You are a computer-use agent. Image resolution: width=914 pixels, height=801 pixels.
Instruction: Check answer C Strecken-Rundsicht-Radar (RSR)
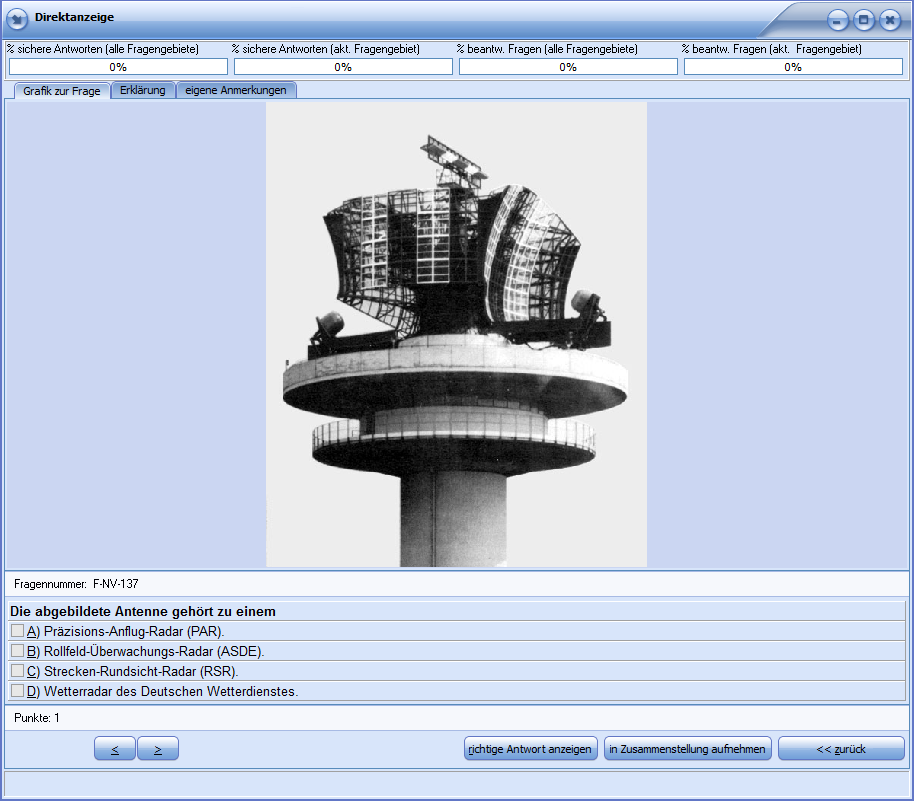click(17, 670)
